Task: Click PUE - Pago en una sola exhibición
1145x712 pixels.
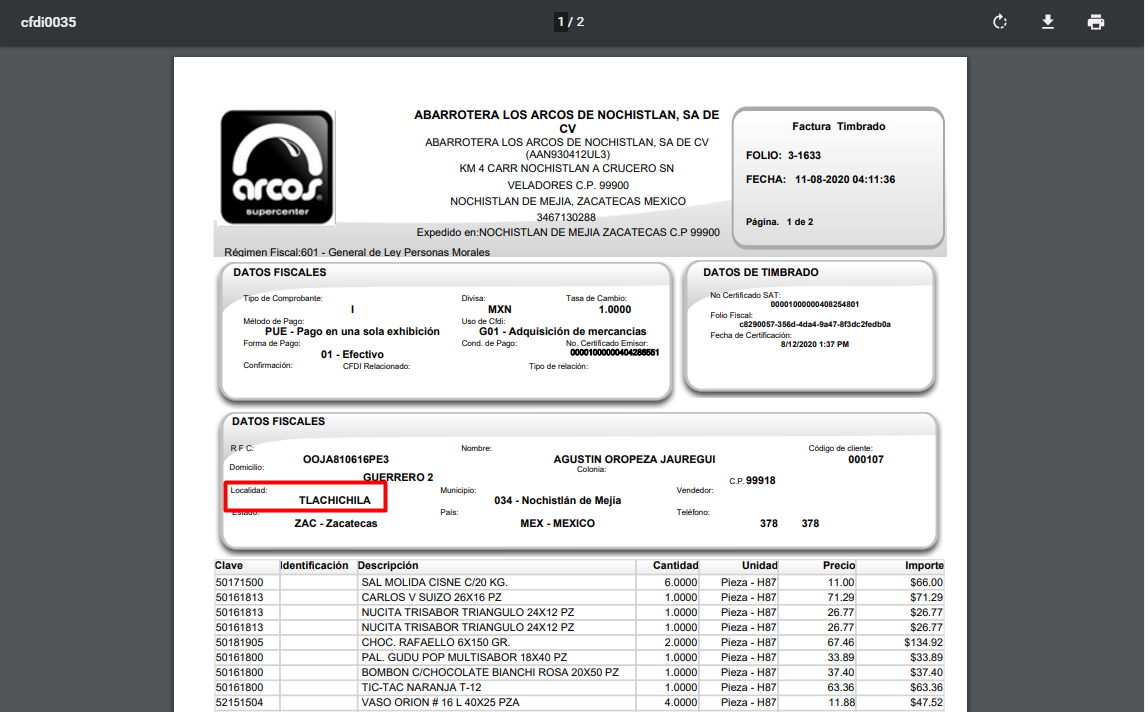Action: click(352, 332)
